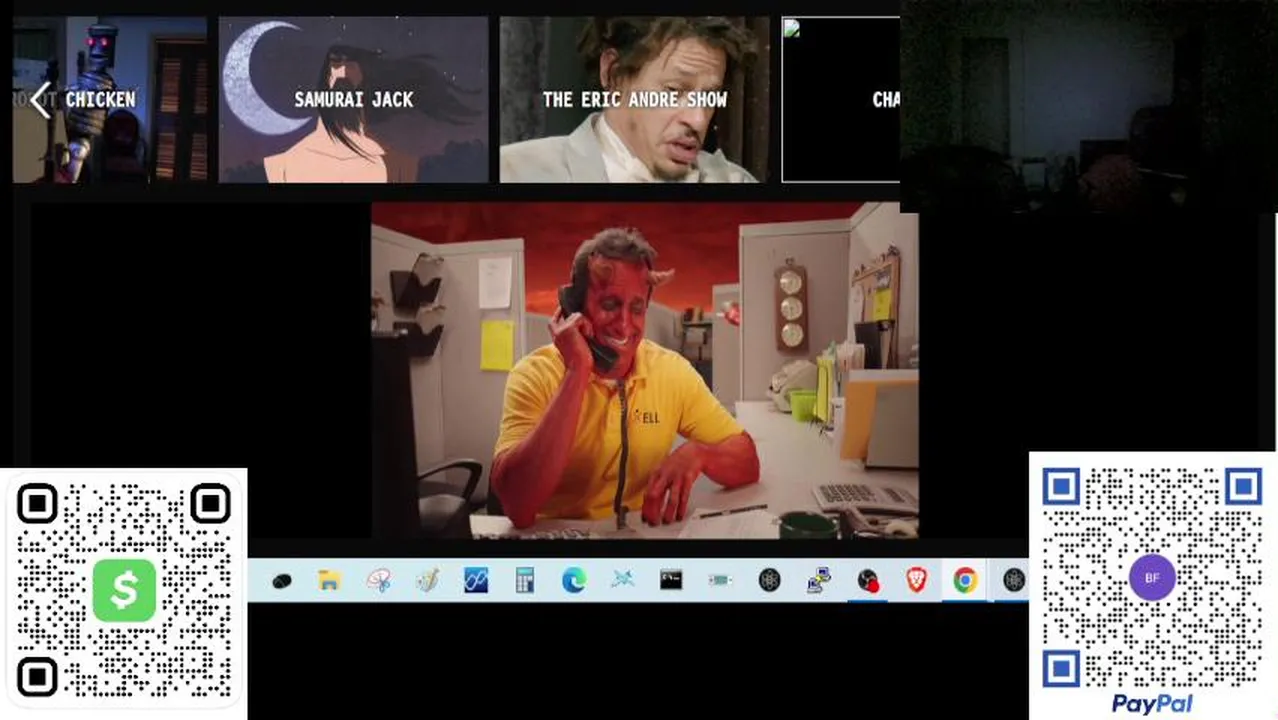Open File Explorer from the taskbar
The width and height of the screenshot is (1278, 720).
click(x=329, y=580)
